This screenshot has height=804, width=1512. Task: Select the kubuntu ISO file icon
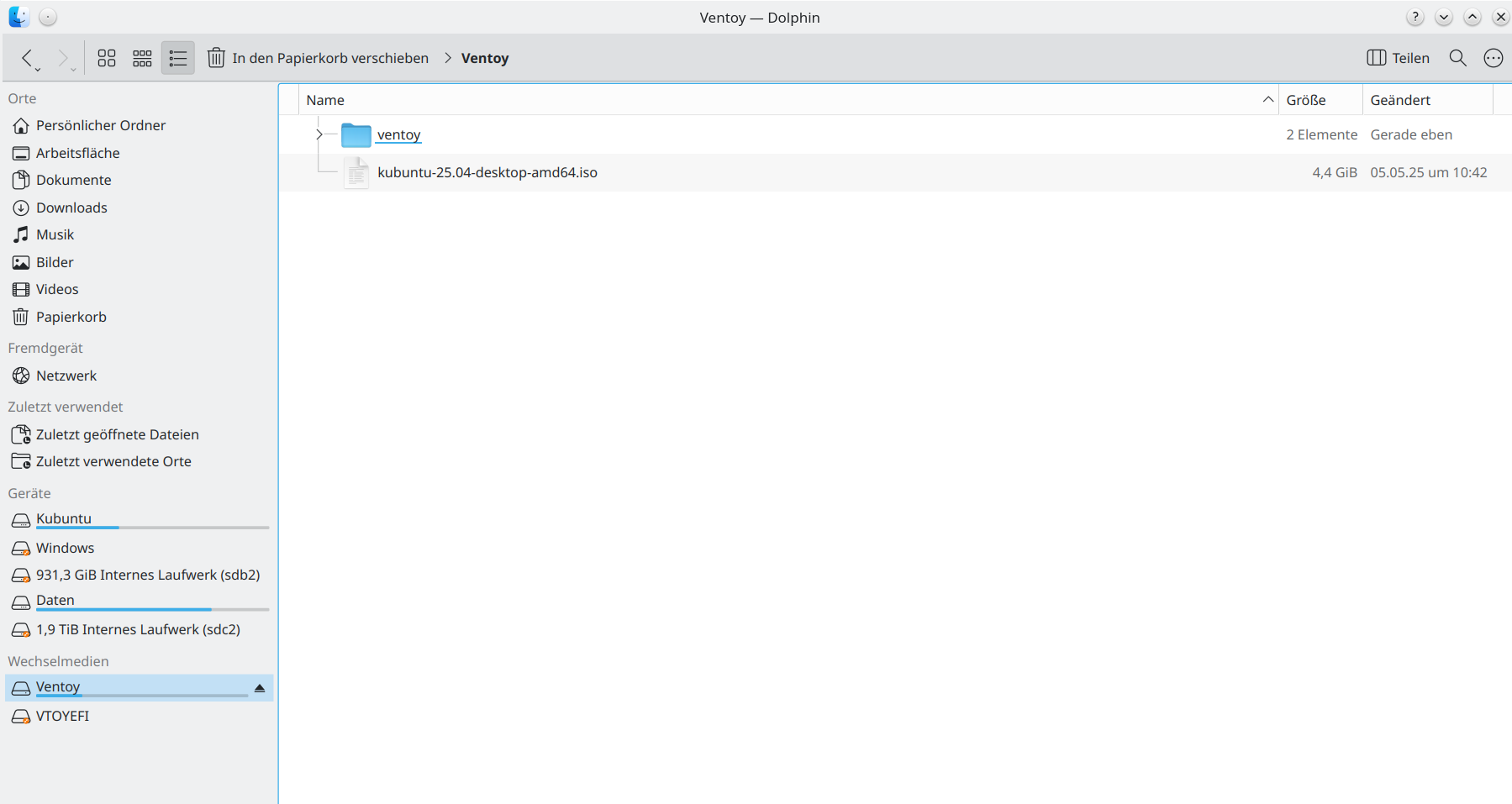356,172
